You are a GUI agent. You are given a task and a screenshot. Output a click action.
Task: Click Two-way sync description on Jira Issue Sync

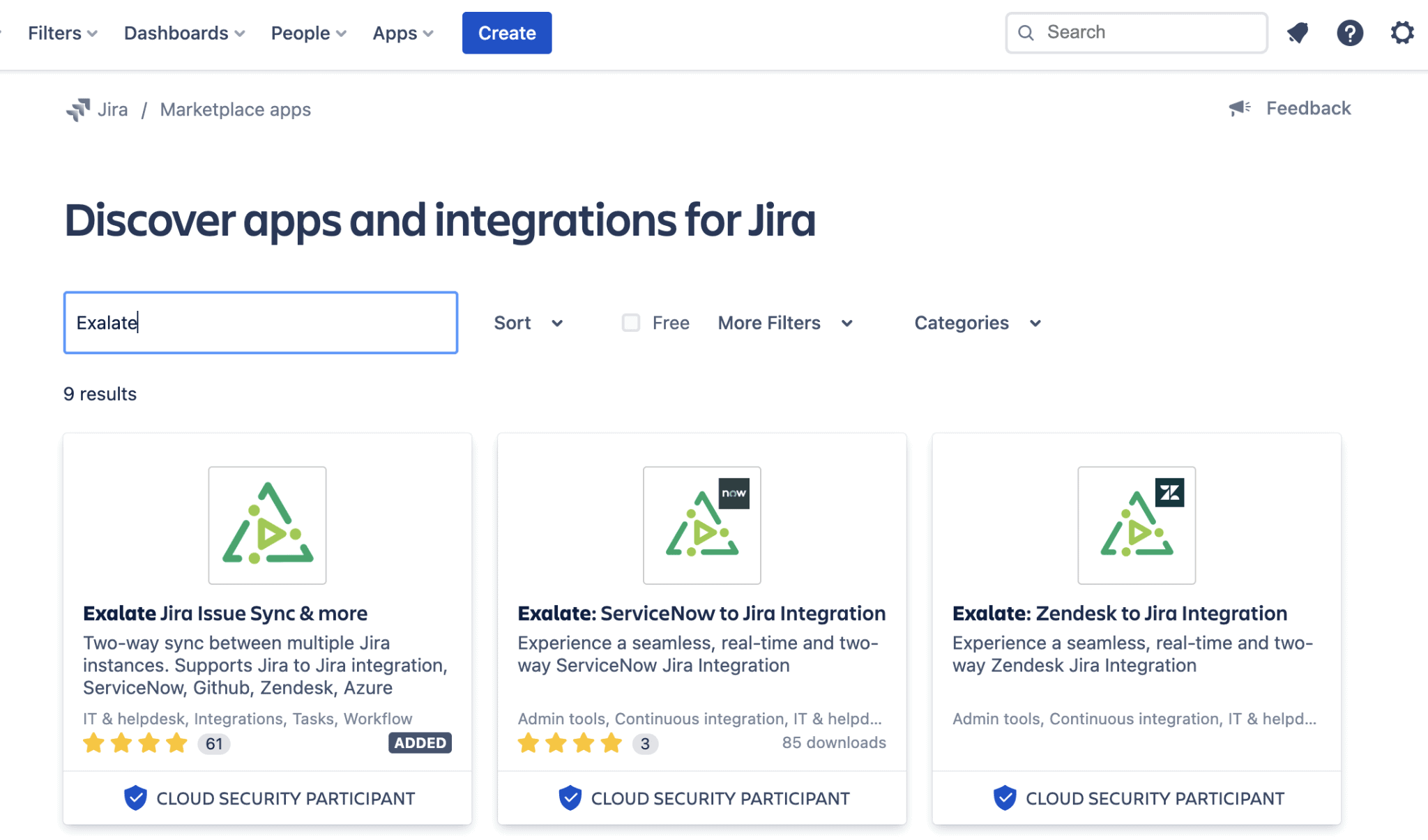click(x=266, y=665)
